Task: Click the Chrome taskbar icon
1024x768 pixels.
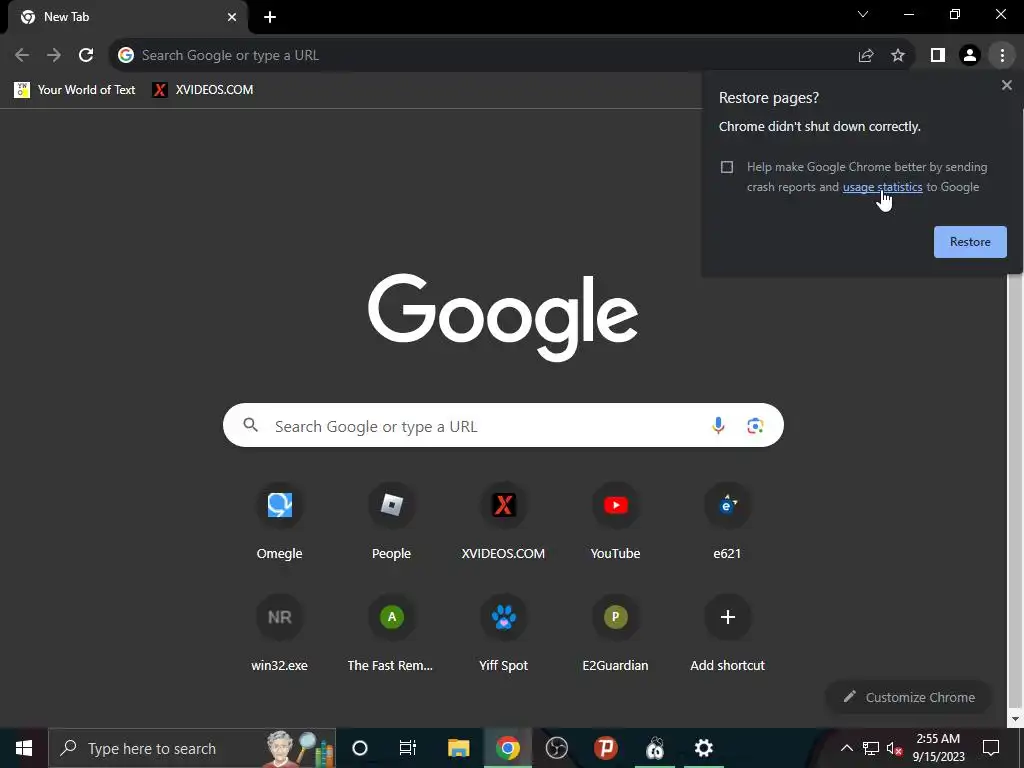Action: click(507, 748)
